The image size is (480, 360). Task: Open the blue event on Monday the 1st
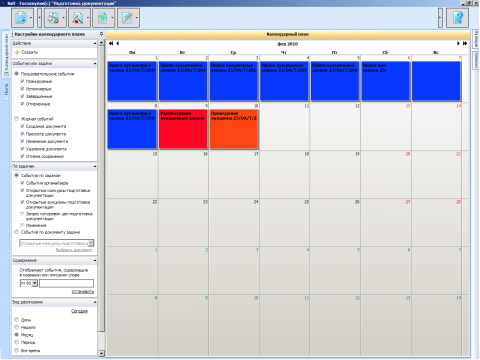pyautogui.click(x=132, y=81)
